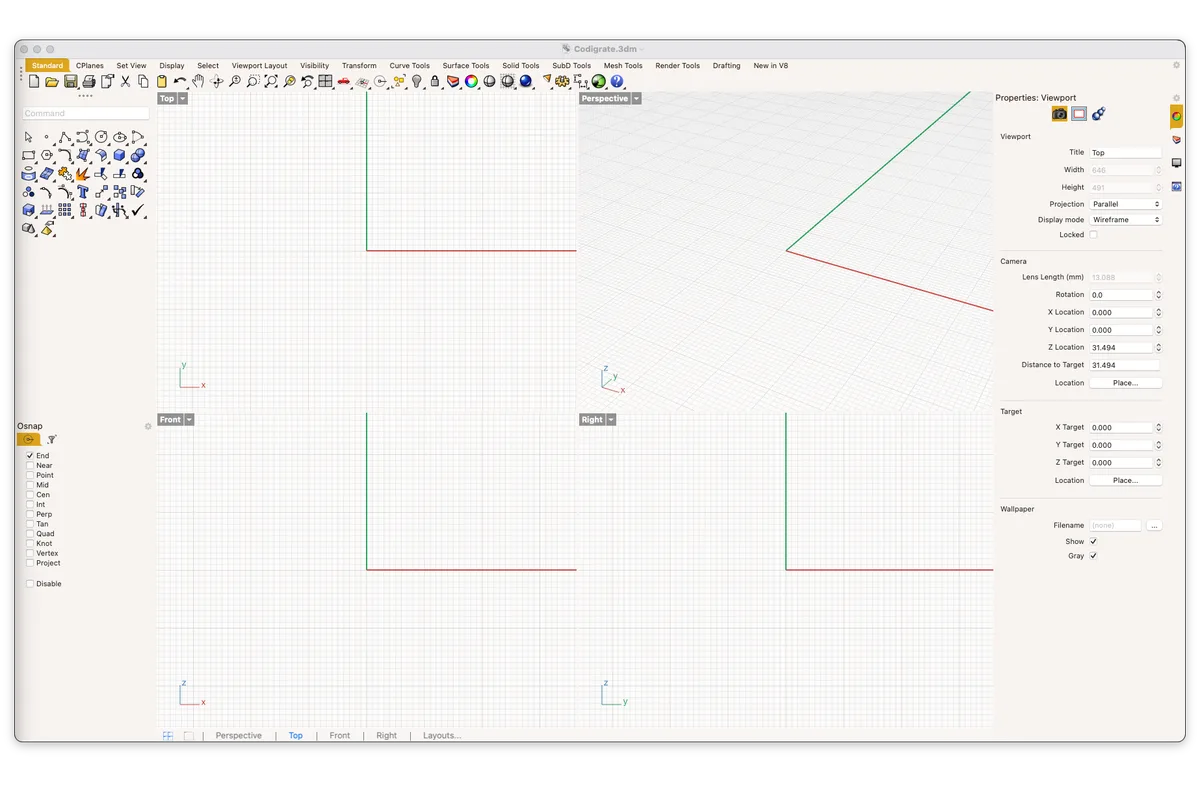
Task: Click the Camera Location Place button
Action: (1125, 383)
